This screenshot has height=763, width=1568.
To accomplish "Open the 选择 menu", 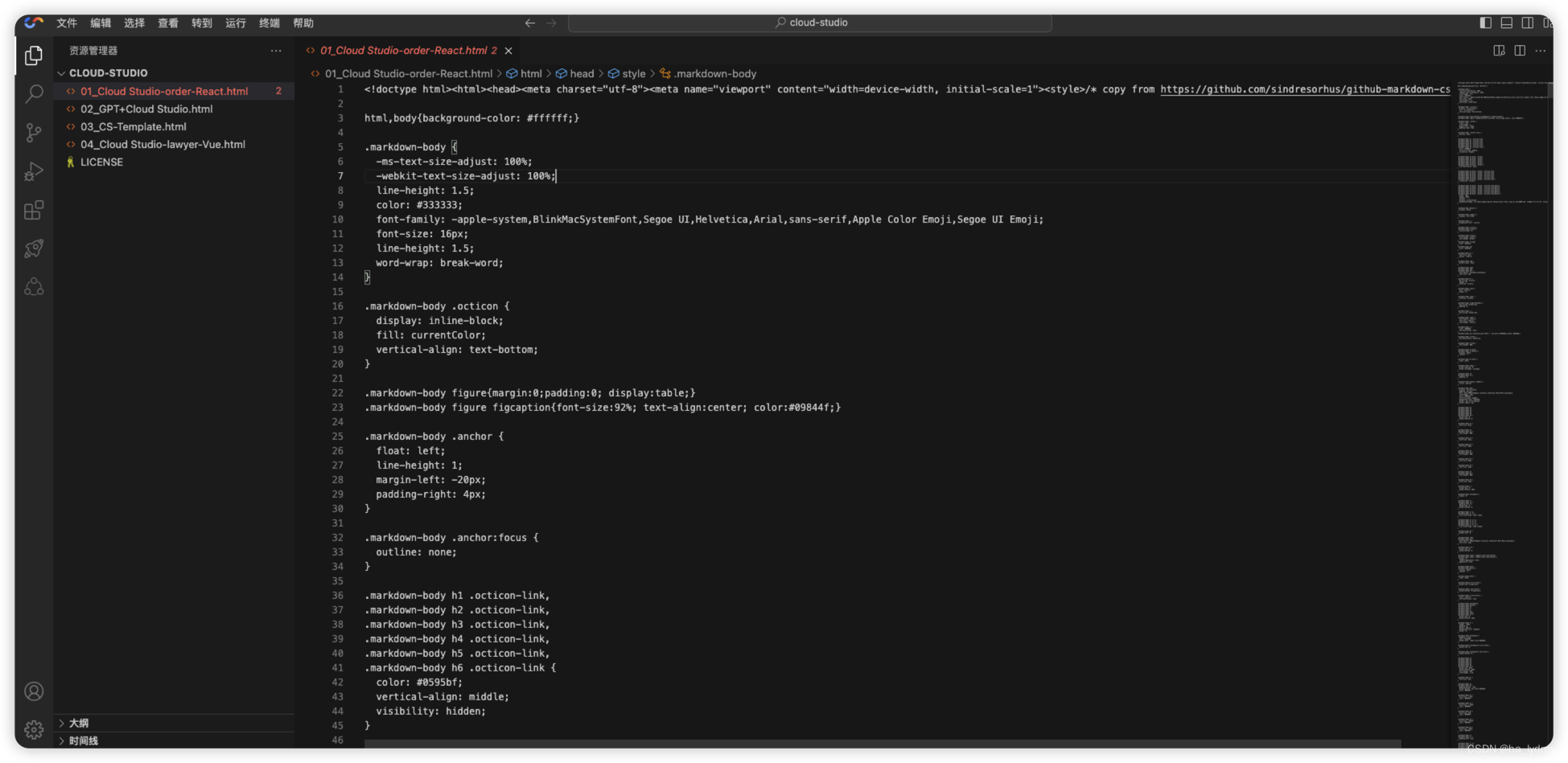I will (x=134, y=23).
